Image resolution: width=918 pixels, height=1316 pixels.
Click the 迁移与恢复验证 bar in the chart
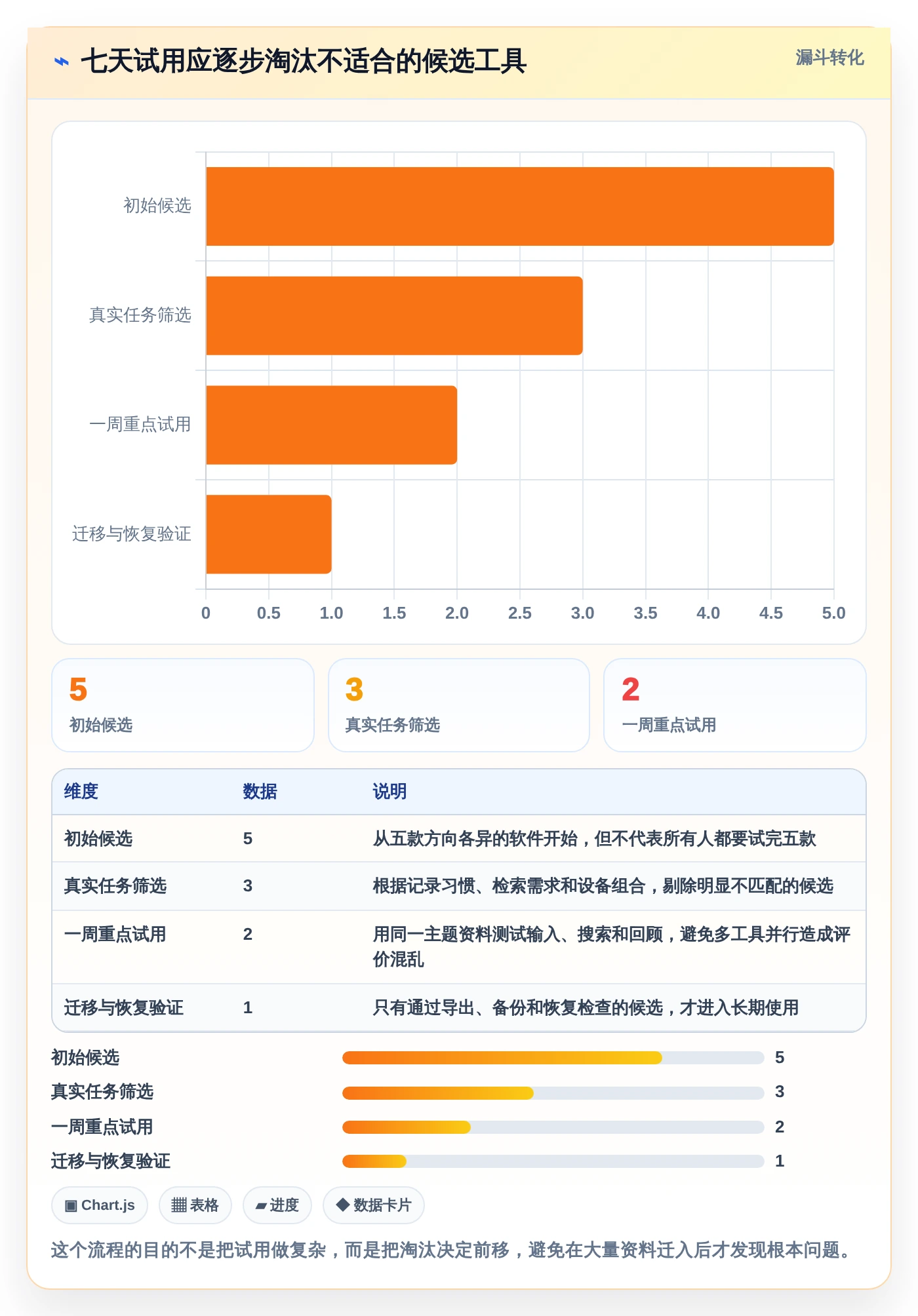[268, 534]
